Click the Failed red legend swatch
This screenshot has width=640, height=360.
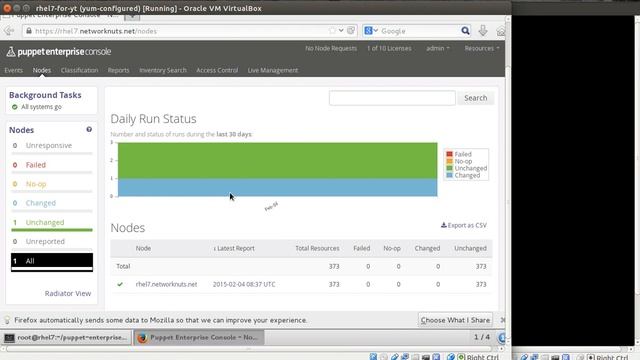tap(449, 154)
